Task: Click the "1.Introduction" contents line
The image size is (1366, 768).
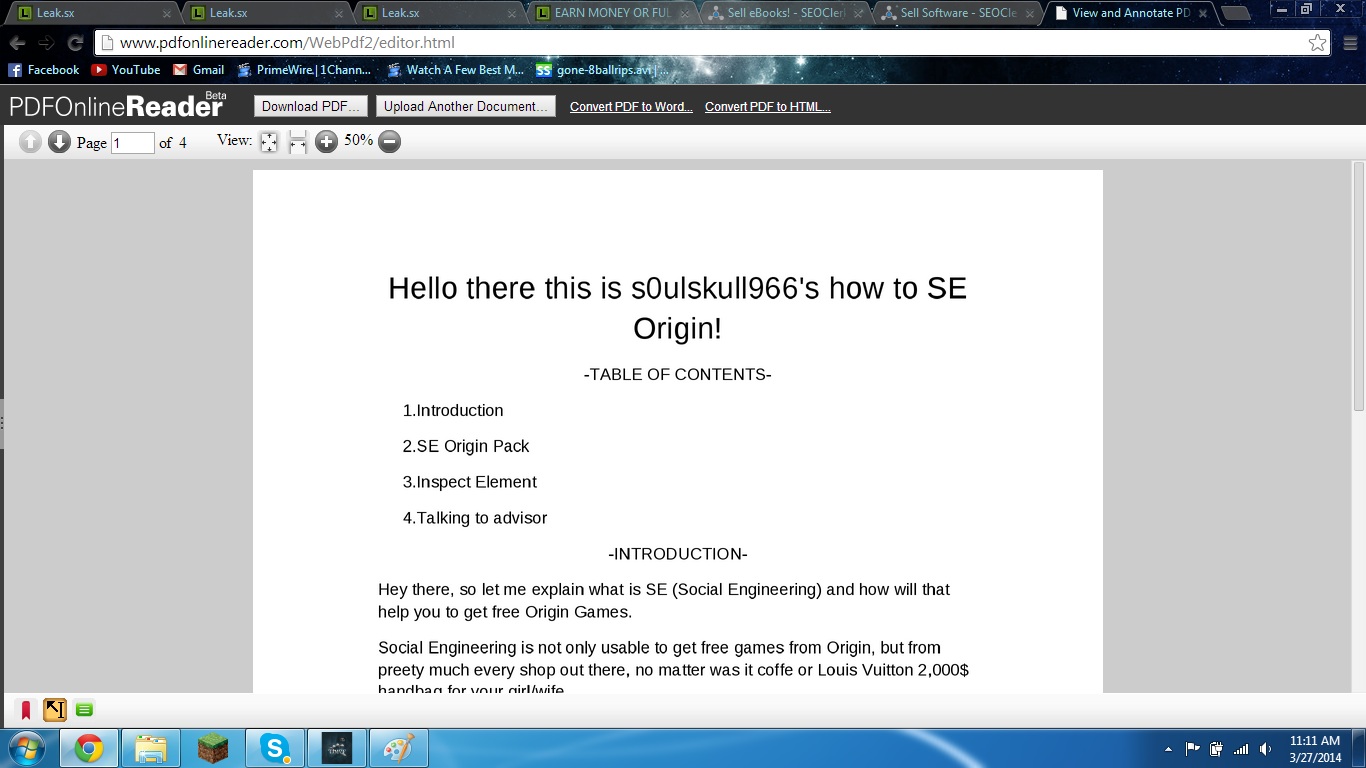Action: point(453,411)
